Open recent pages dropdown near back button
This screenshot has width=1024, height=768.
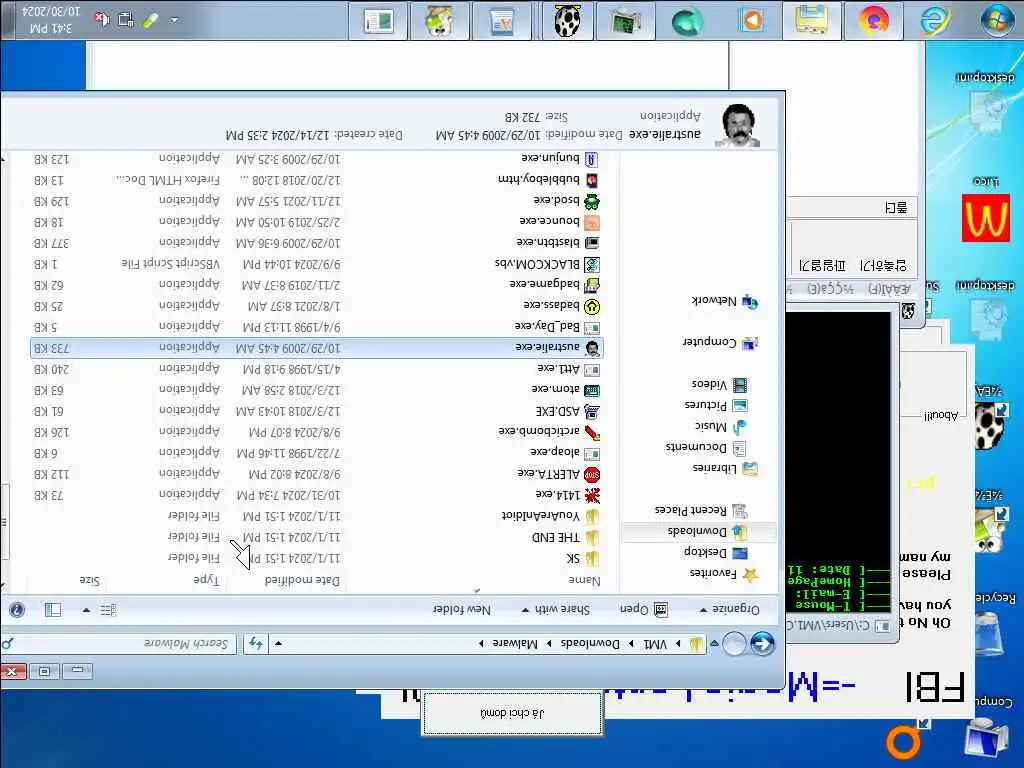[714, 644]
